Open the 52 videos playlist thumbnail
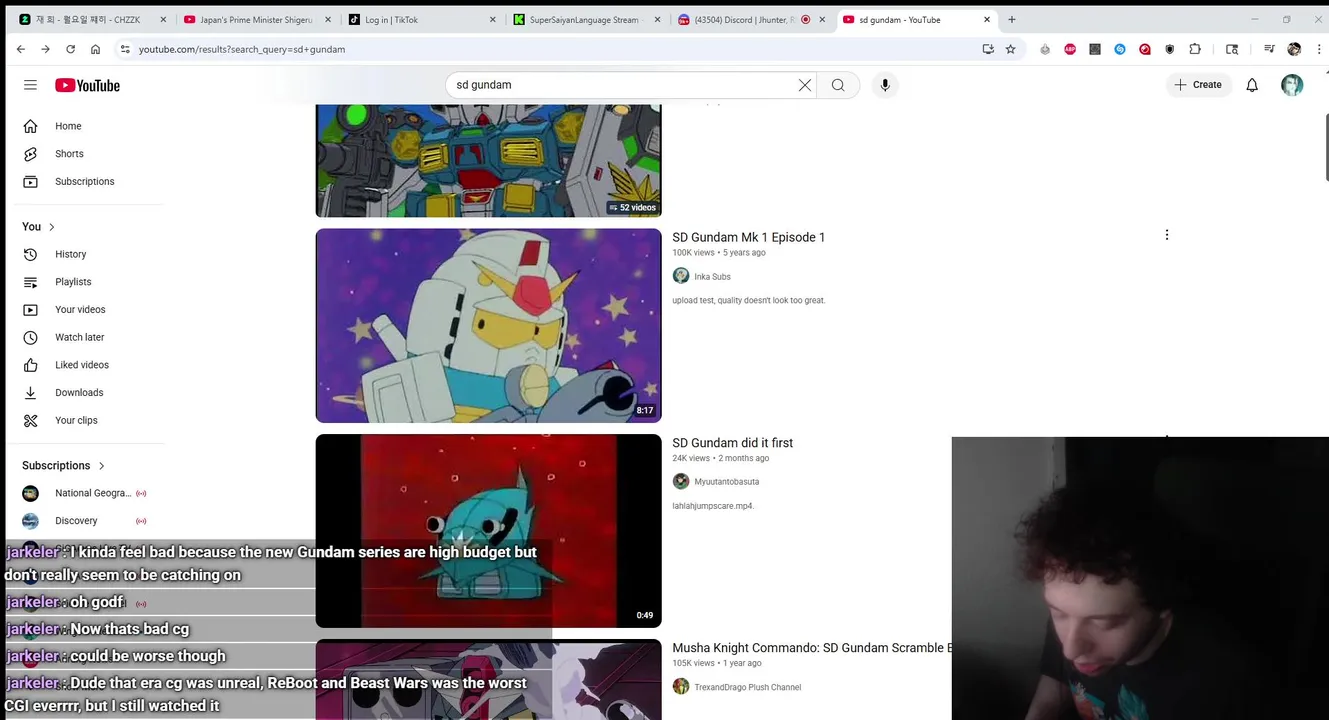Viewport: 1329px width, 720px height. tap(488, 160)
